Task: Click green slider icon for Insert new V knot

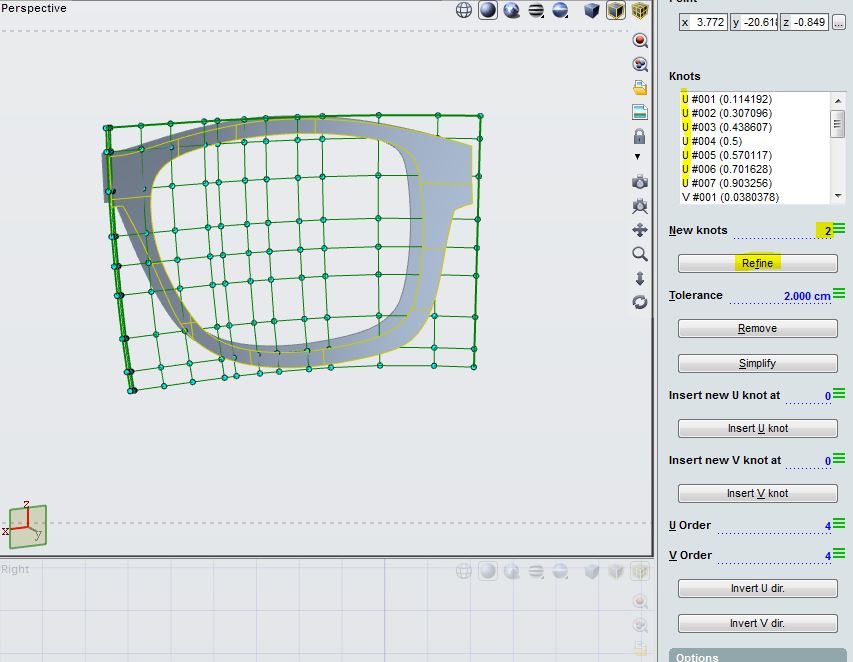Action: click(x=839, y=458)
